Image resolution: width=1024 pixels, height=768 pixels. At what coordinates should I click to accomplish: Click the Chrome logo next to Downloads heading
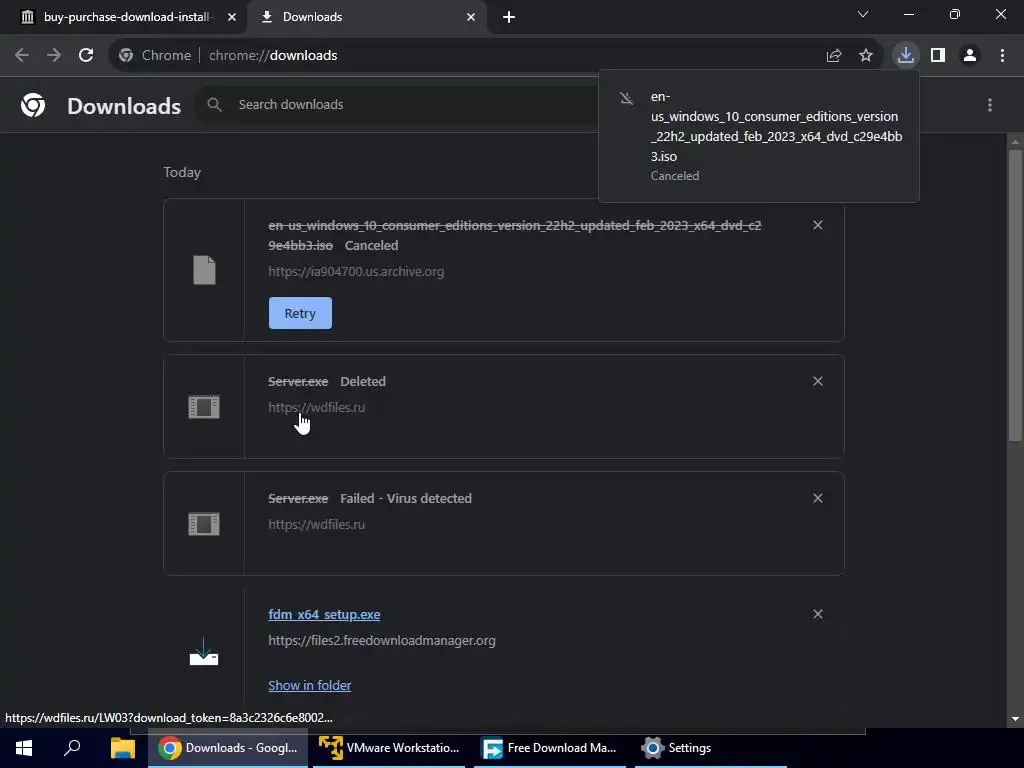[33, 104]
